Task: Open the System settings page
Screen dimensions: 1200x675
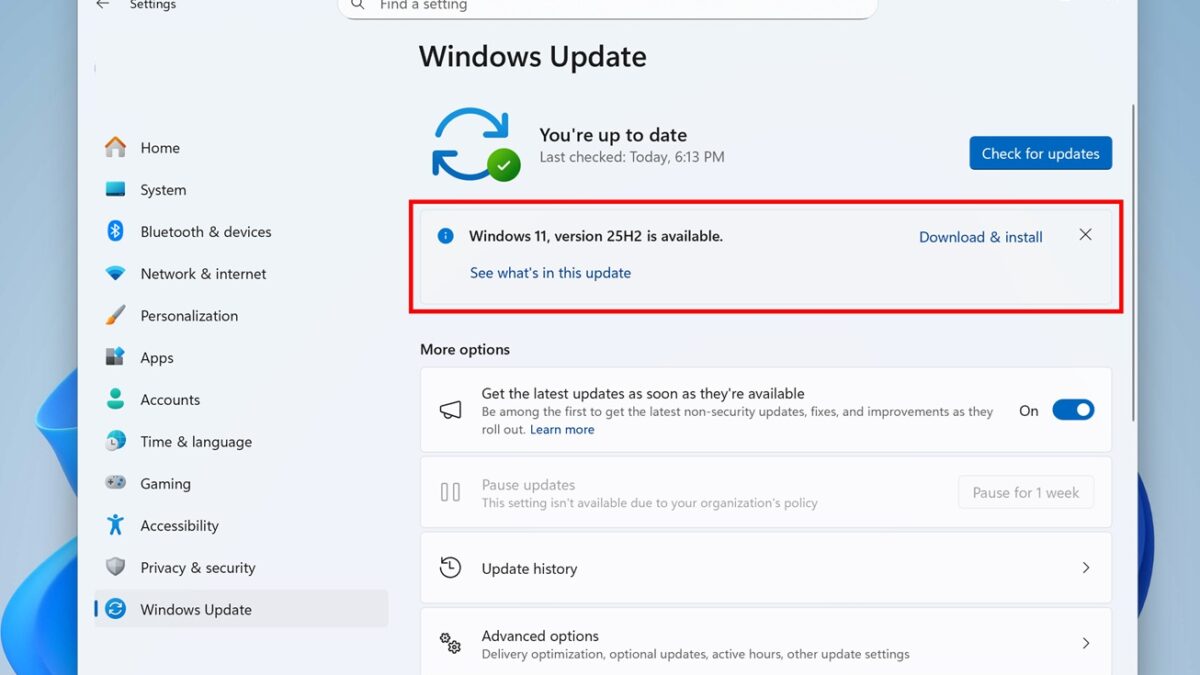Action: click(162, 190)
